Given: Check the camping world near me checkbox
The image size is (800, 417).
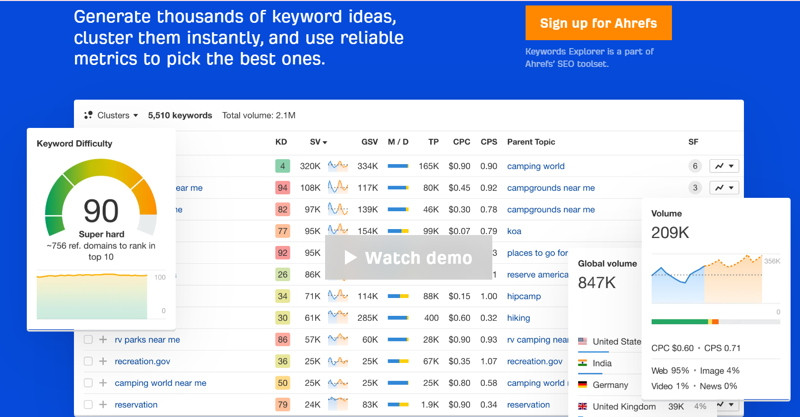Looking at the screenshot, I should point(88,383).
